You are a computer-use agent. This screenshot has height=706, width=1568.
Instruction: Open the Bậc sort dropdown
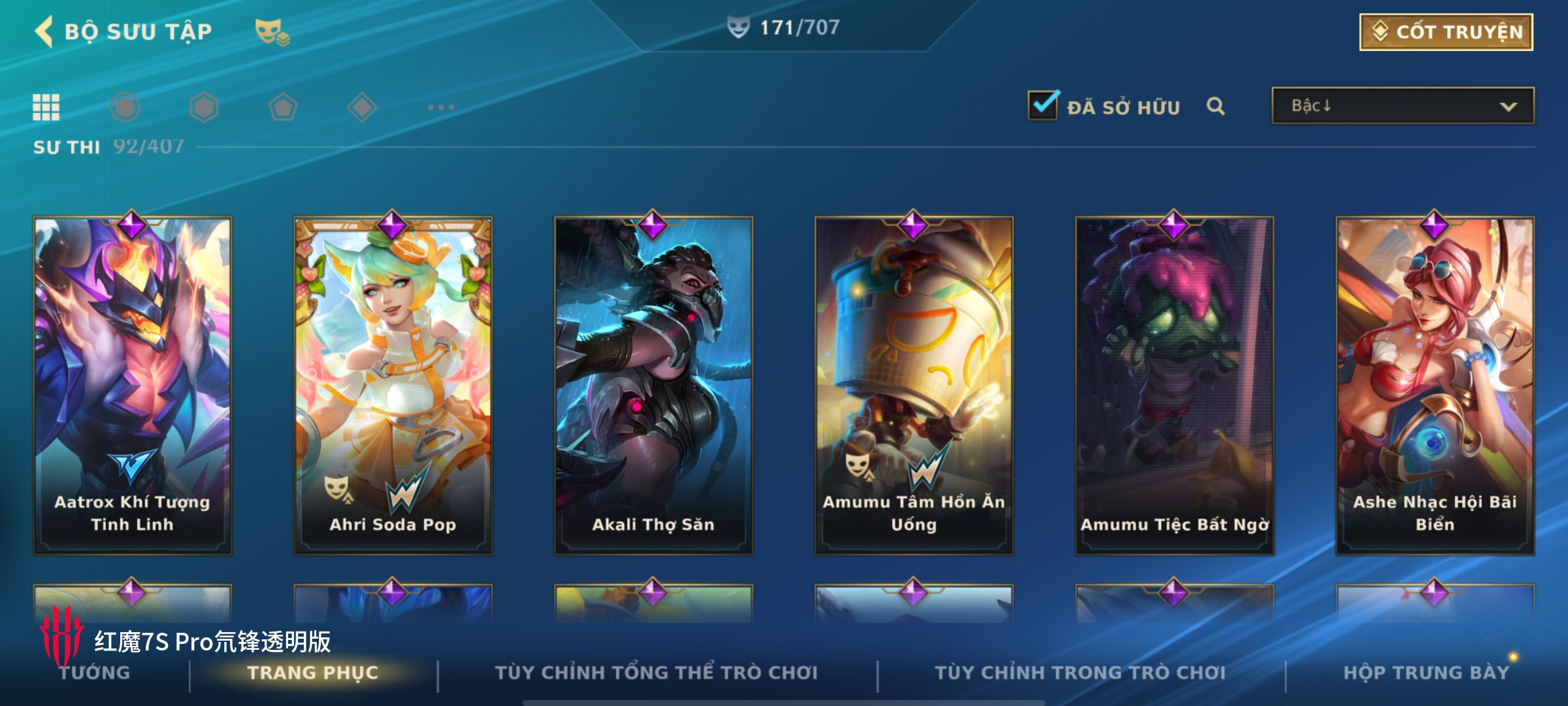1403,105
